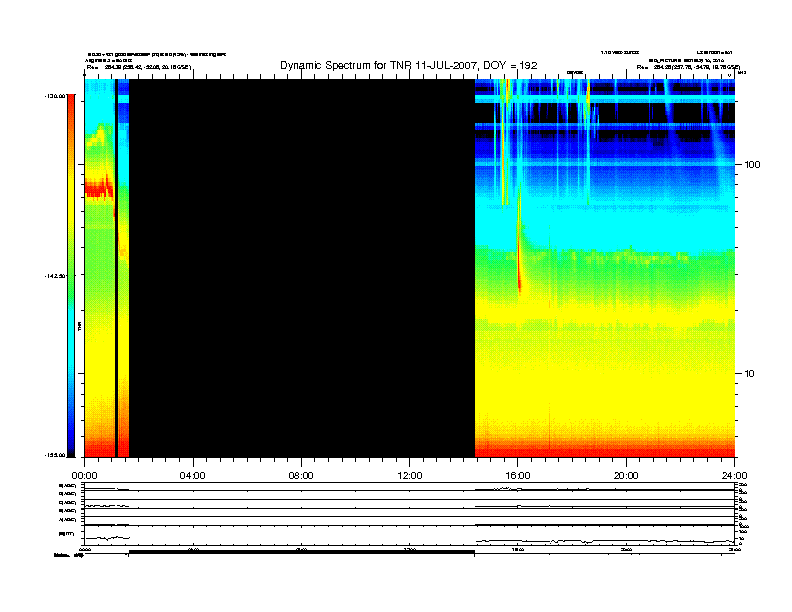Click the plot title 'Dynamic Spectrum for TNR 11-JUL-2007'
The image size is (792, 612).
(x=408, y=66)
